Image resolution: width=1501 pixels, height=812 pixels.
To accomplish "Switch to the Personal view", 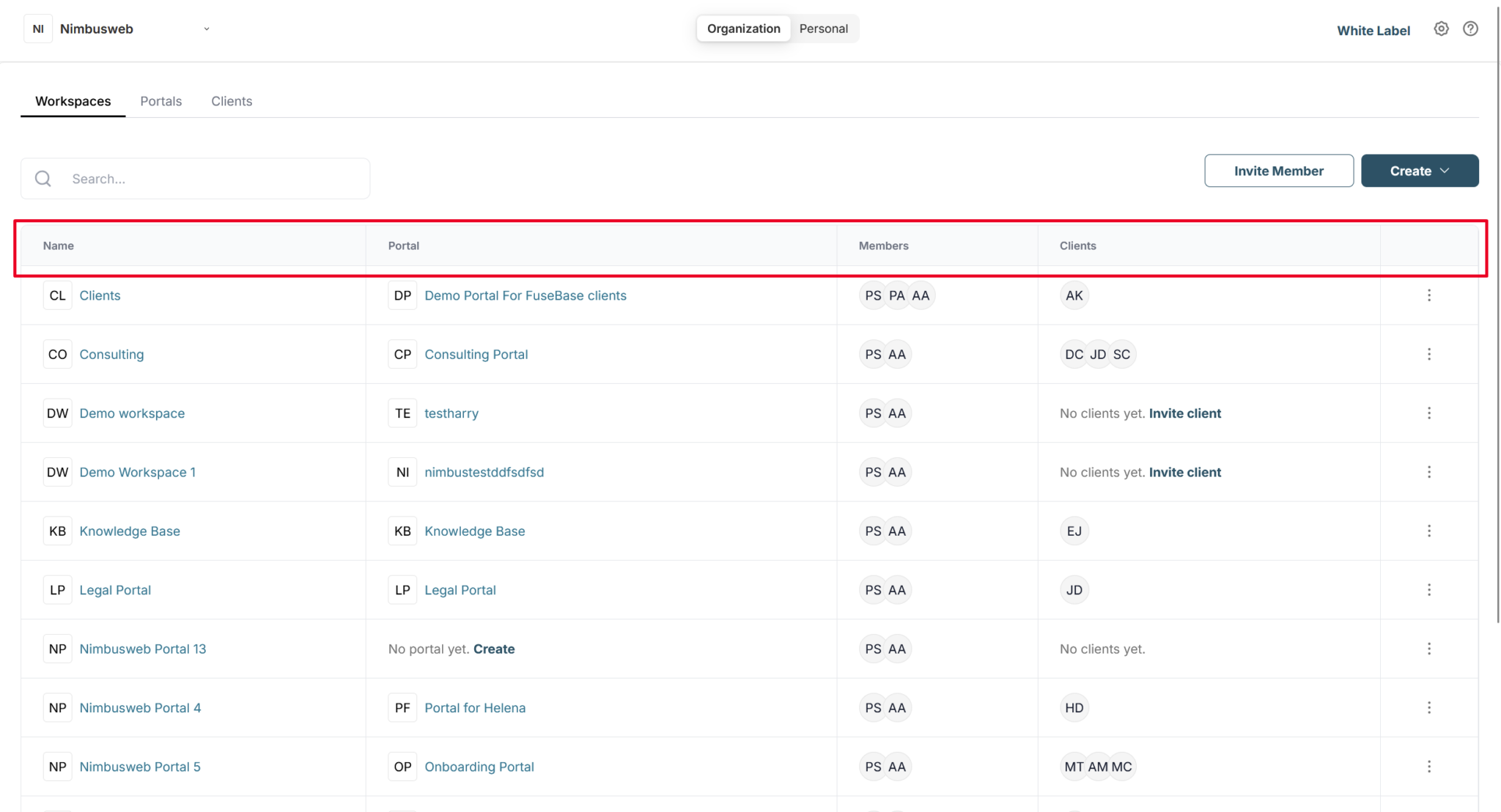I will [824, 29].
